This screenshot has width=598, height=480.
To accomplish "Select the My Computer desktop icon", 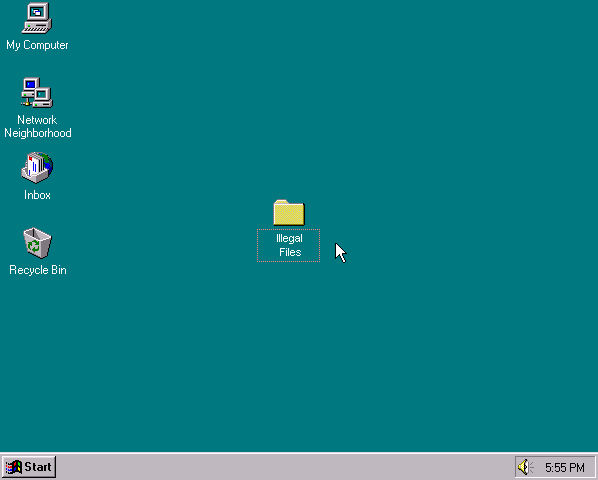I will point(37,18).
